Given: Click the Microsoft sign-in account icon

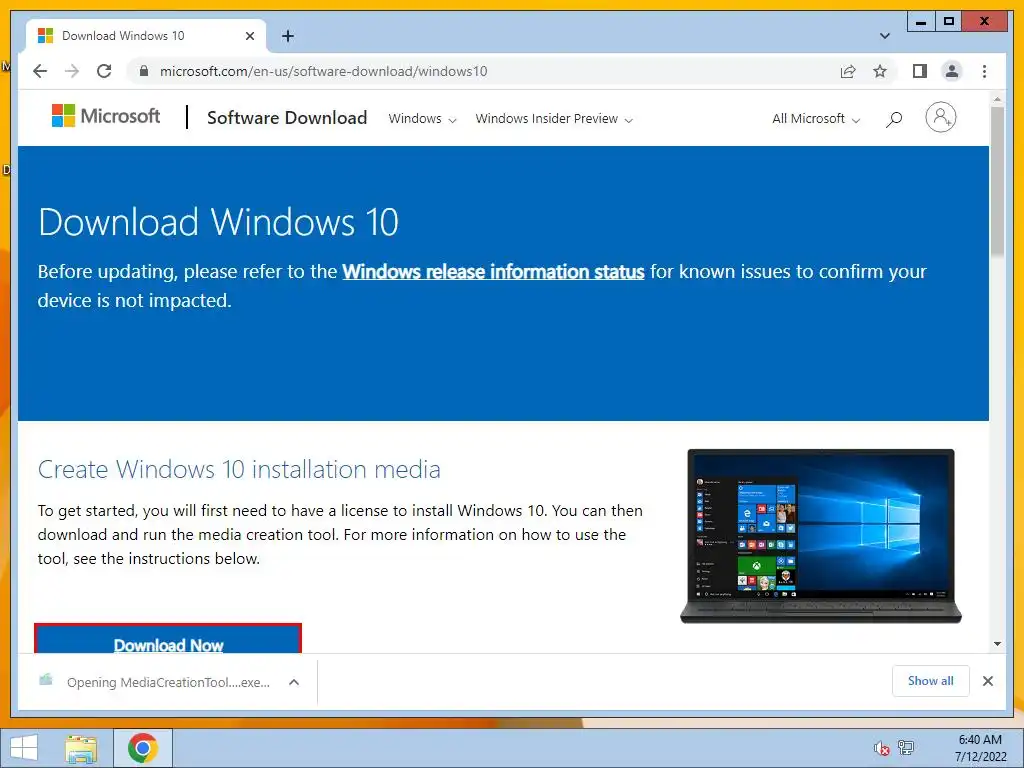Looking at the screenshot, I should pos(940,118).
